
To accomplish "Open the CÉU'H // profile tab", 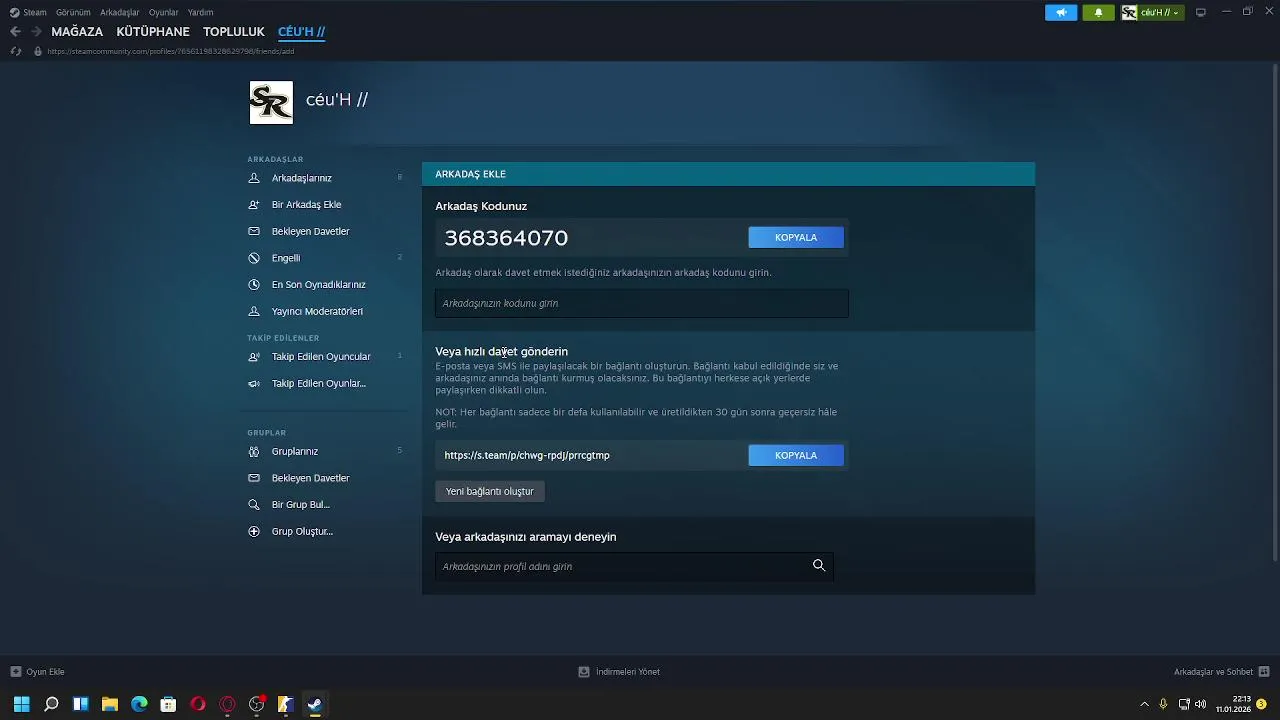I will 301,31.
